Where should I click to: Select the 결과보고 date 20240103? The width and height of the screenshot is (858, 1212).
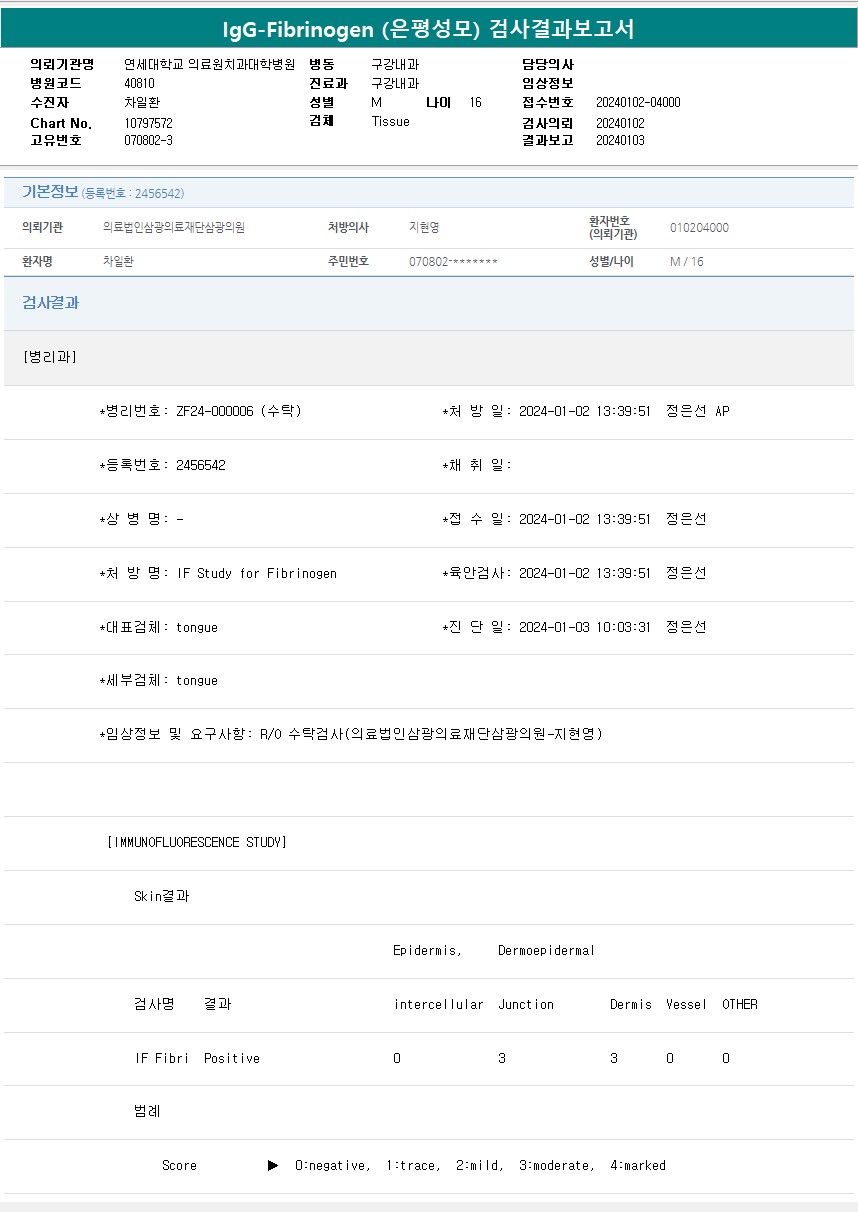pos(620,140)
